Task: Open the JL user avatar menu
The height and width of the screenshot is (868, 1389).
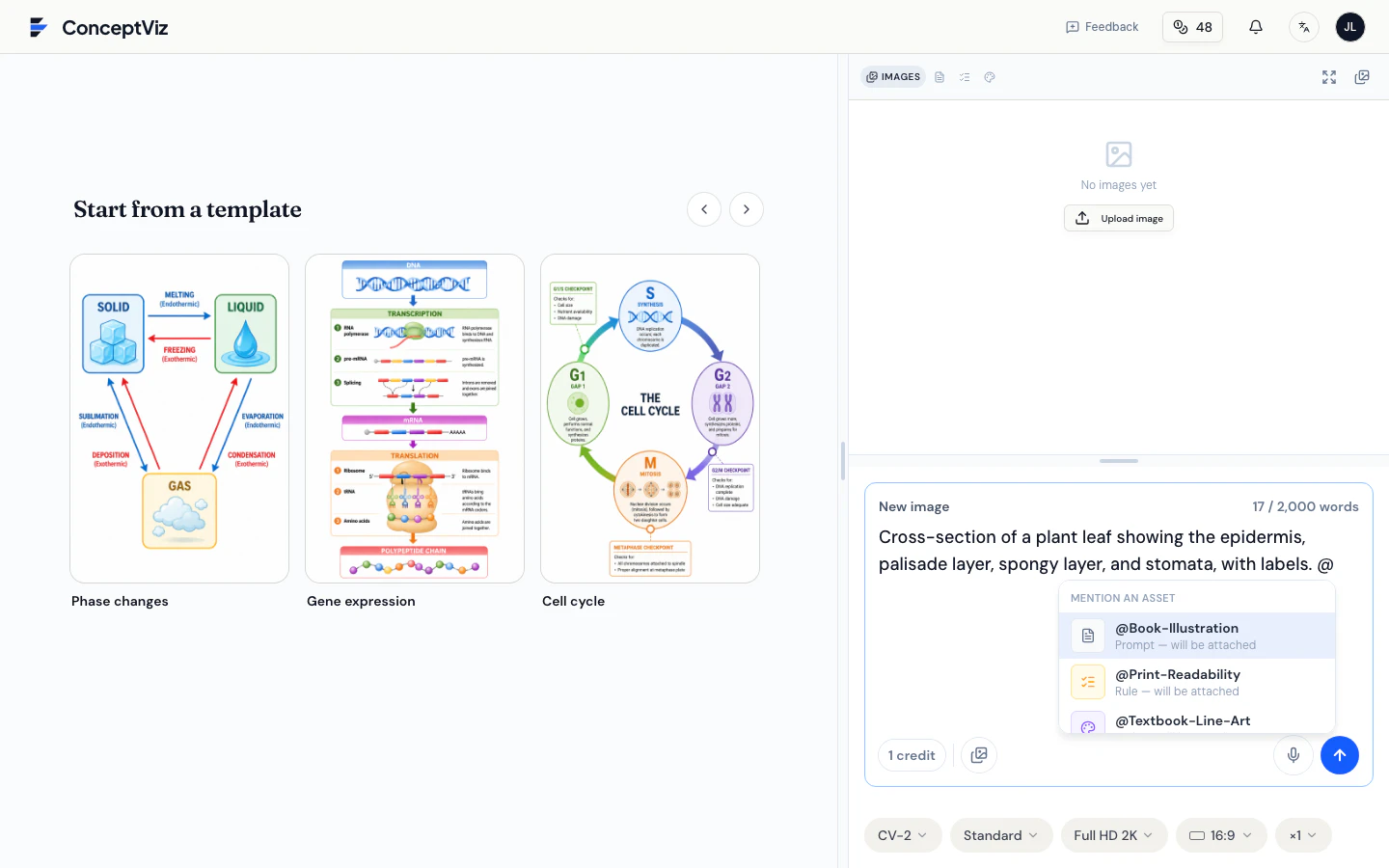Action: [x=1350, y=27]
